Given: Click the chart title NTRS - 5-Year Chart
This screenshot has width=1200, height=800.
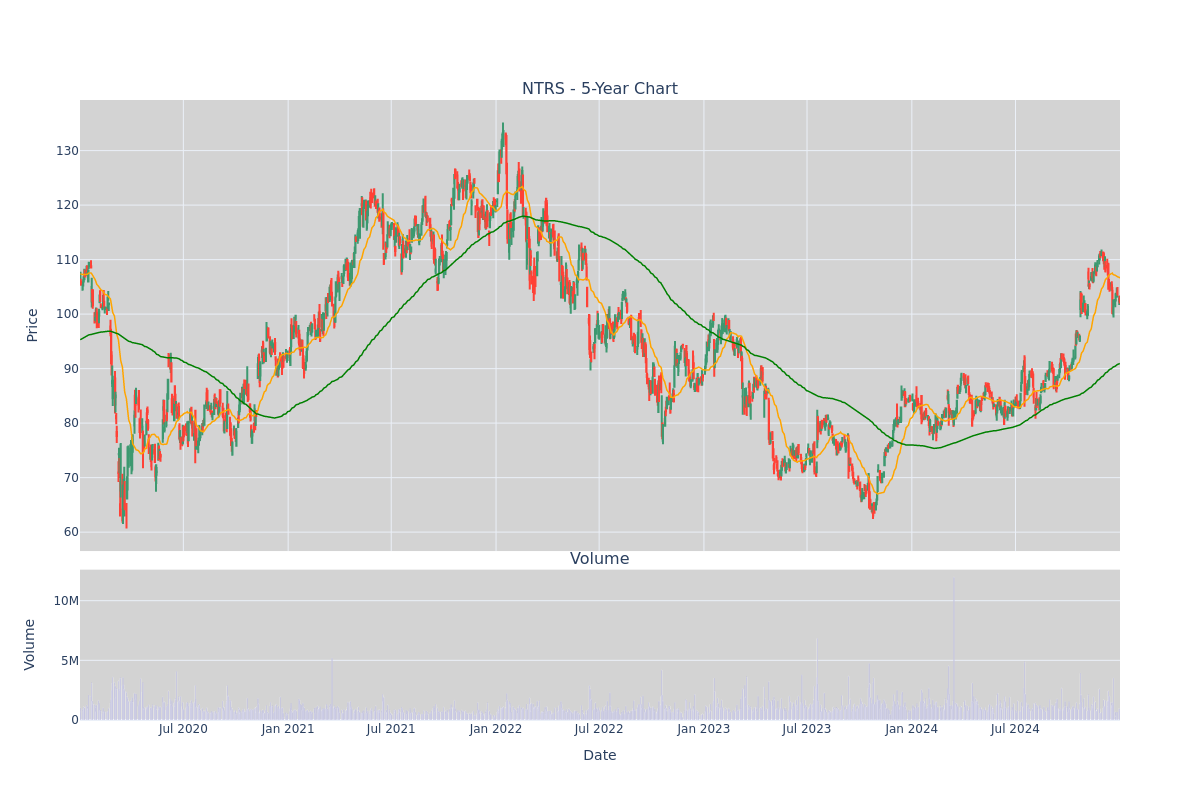Looking at the screenshot, I should pos(600,89).
